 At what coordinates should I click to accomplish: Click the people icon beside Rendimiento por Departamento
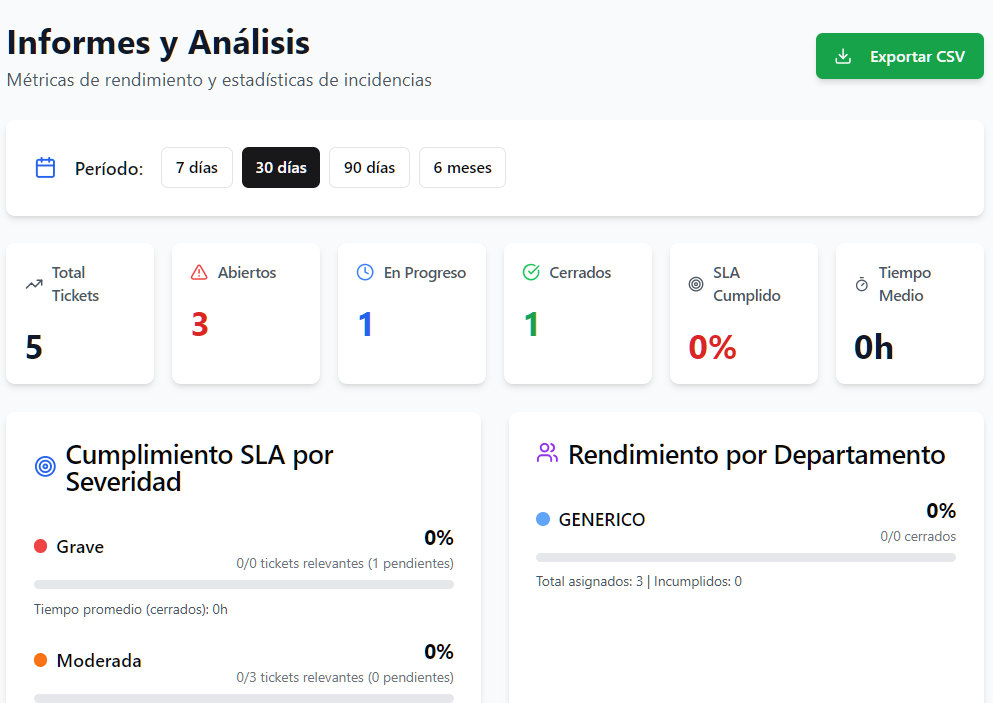pyautogui.click(x=547, y=453)
